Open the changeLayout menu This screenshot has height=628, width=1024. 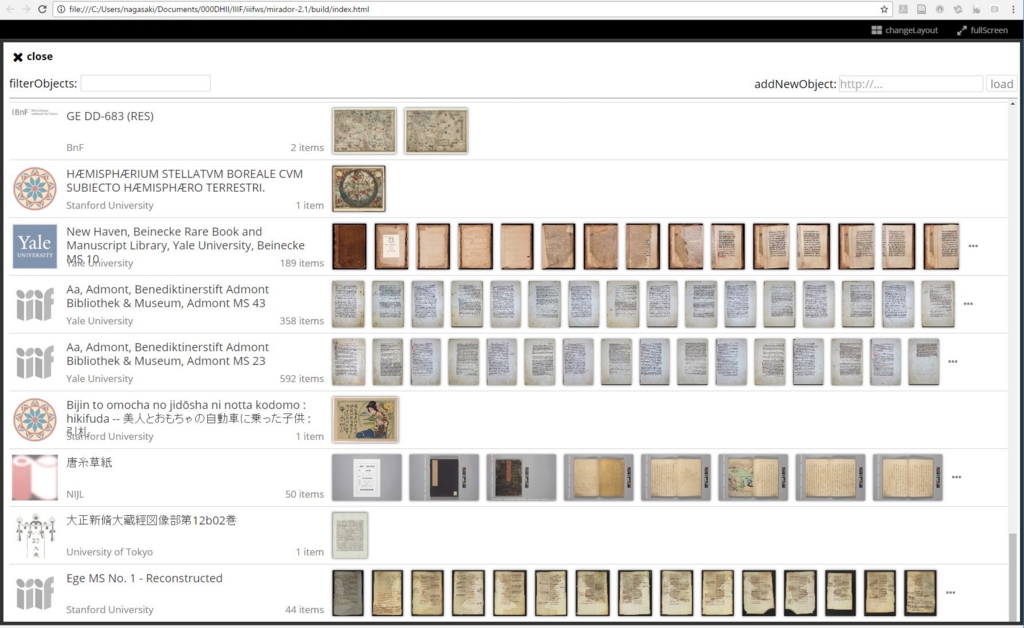pos(904,30)
